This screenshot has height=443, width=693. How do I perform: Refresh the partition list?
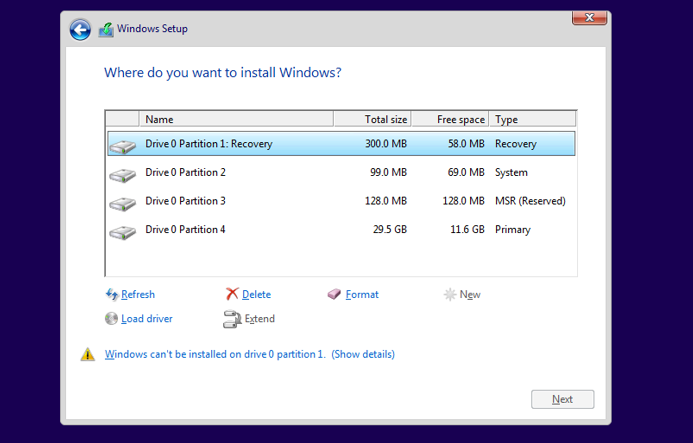(138, 294)
